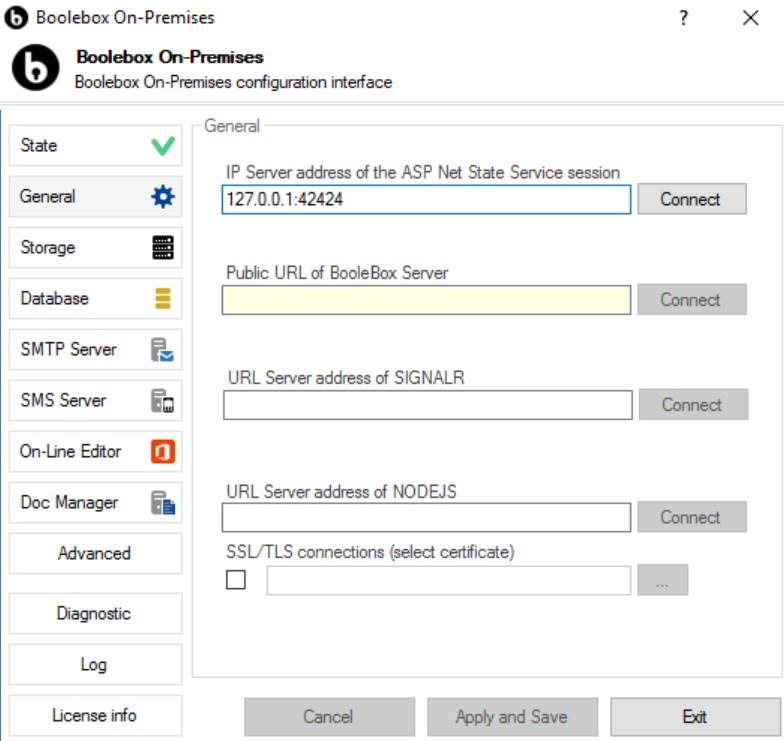Click Connect next to SIGNALR field
Viewport: 784px width, 741px height.
coord(694,404)
